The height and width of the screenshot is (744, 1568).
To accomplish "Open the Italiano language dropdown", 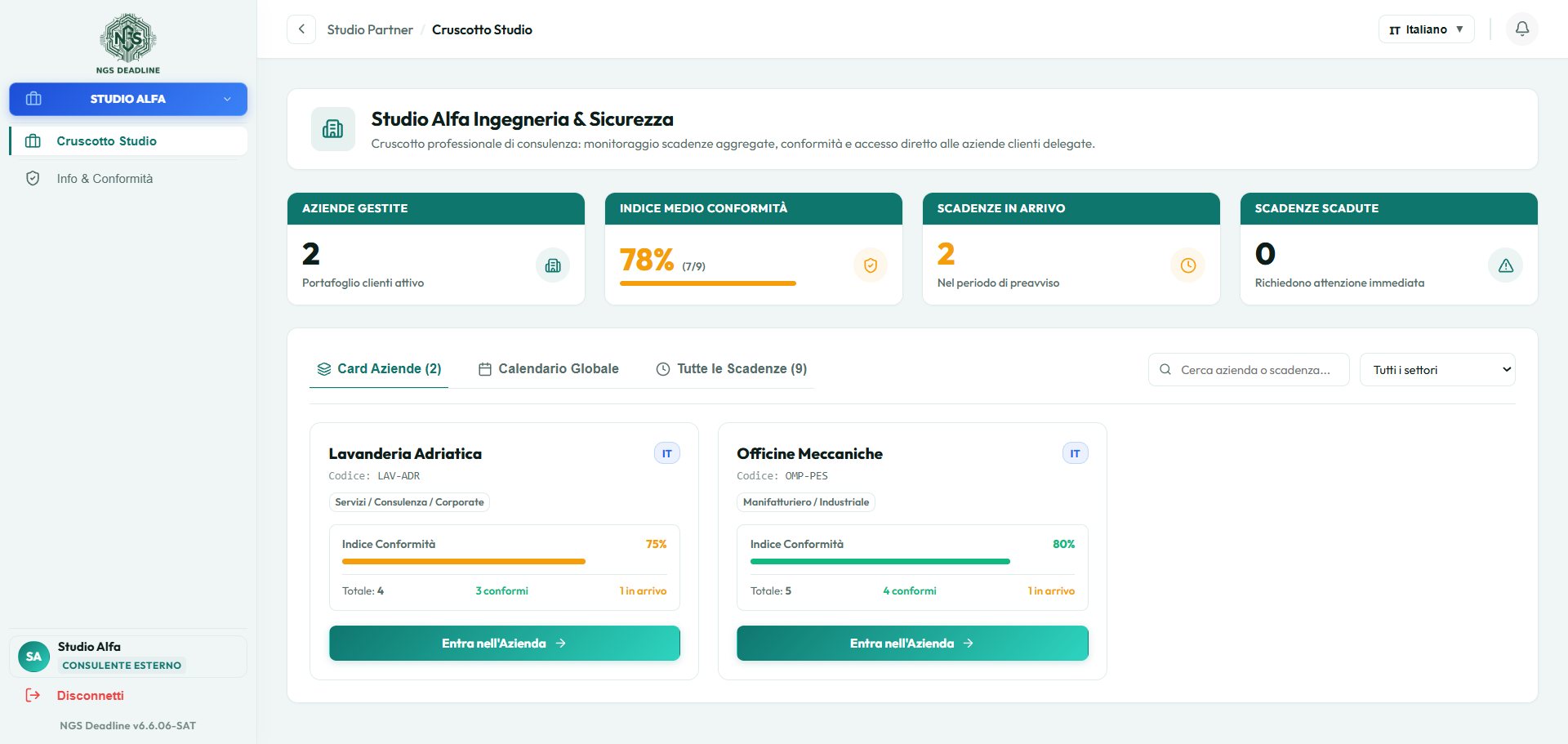I will point(1426,29).
